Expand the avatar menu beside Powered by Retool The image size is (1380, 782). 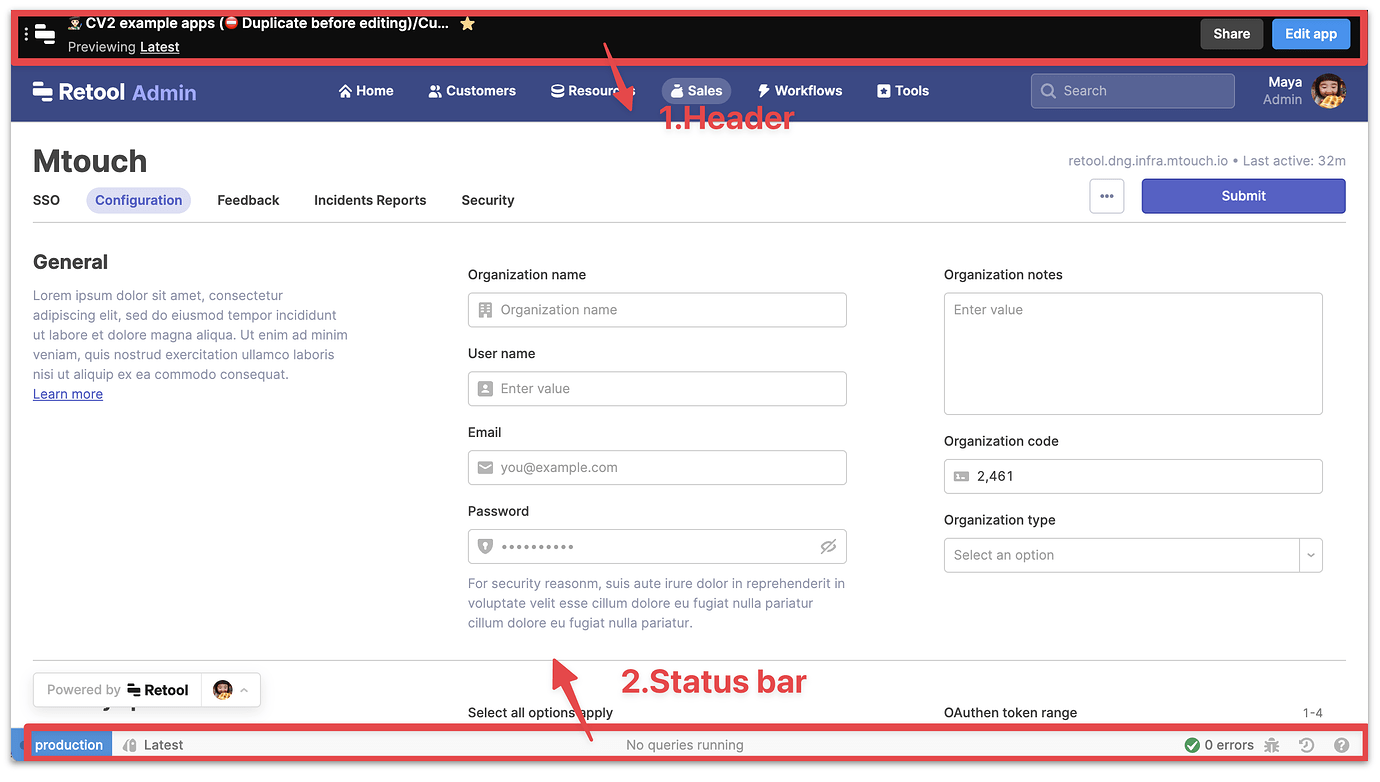click(x=231, y=690)
